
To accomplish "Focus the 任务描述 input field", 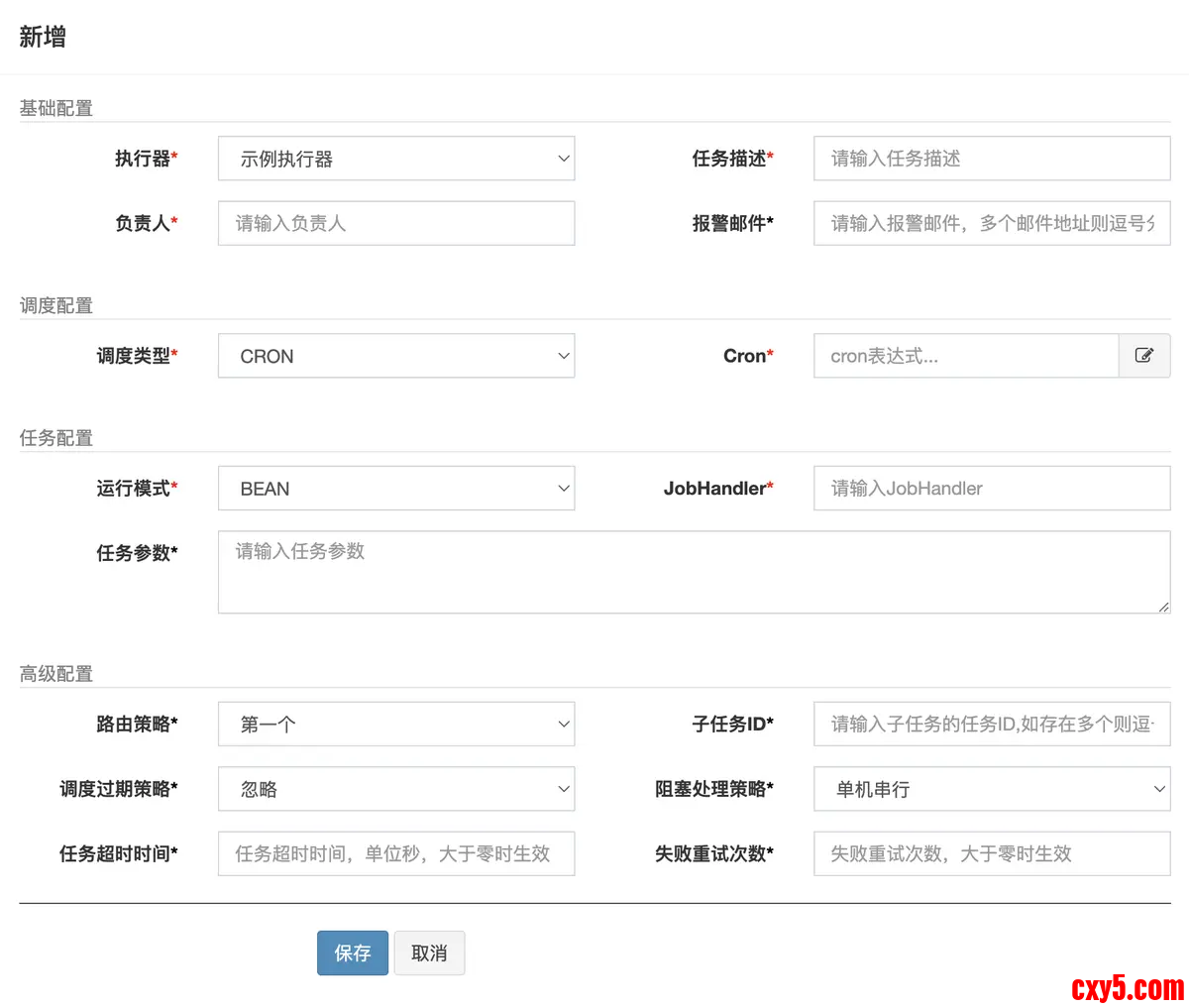I will click(991, 159).
